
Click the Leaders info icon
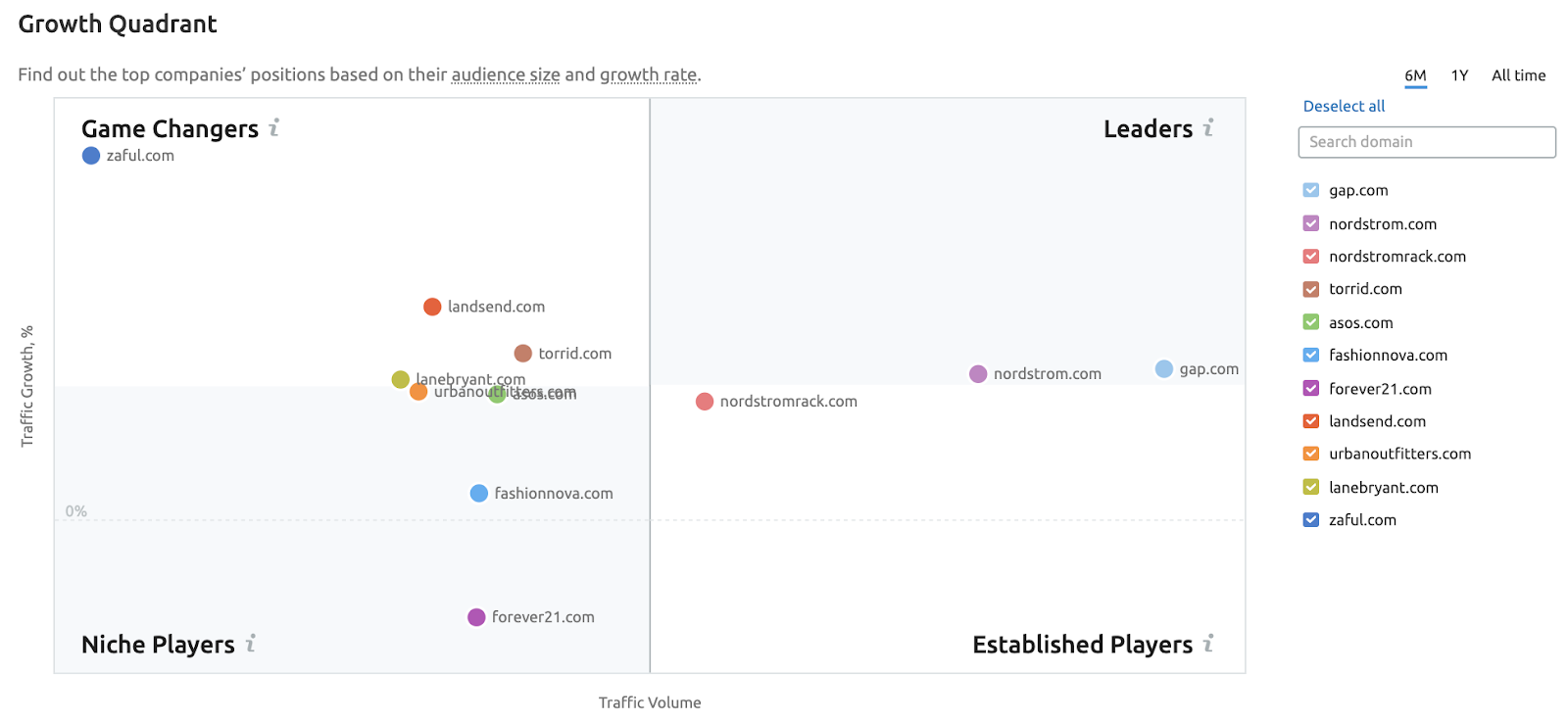[1208, 128]
